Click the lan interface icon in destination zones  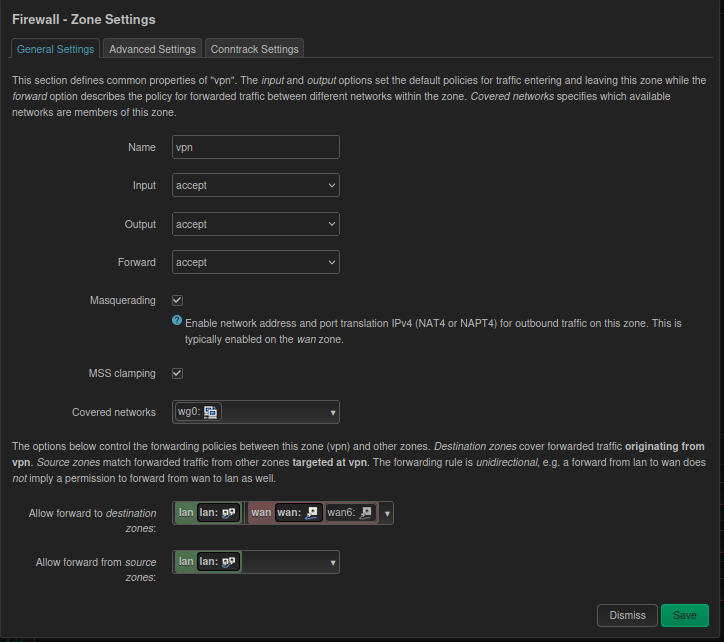pos(229,513)
